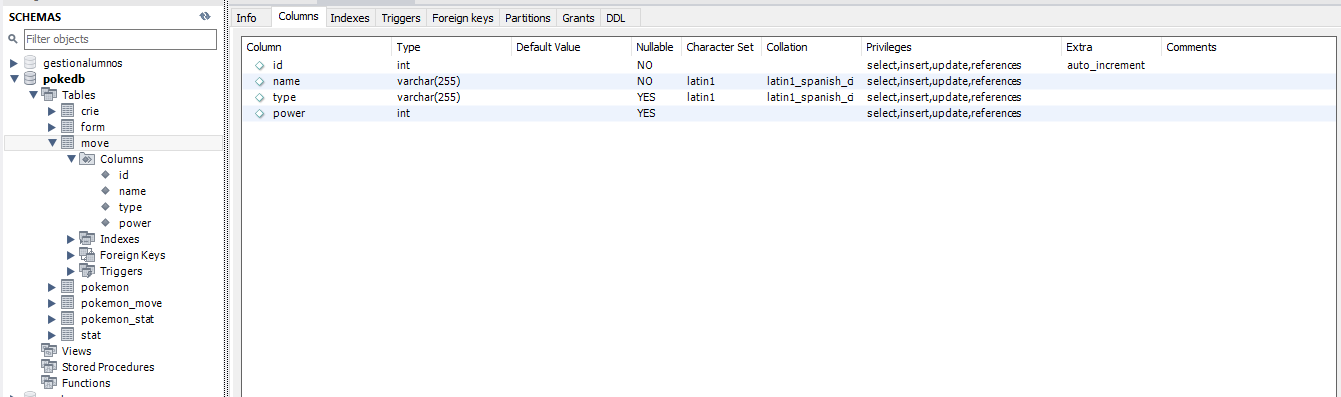The width and height of the screenshot is (1341, 397).
Task: Click the Privileges column header
Action: coord(962,47)
